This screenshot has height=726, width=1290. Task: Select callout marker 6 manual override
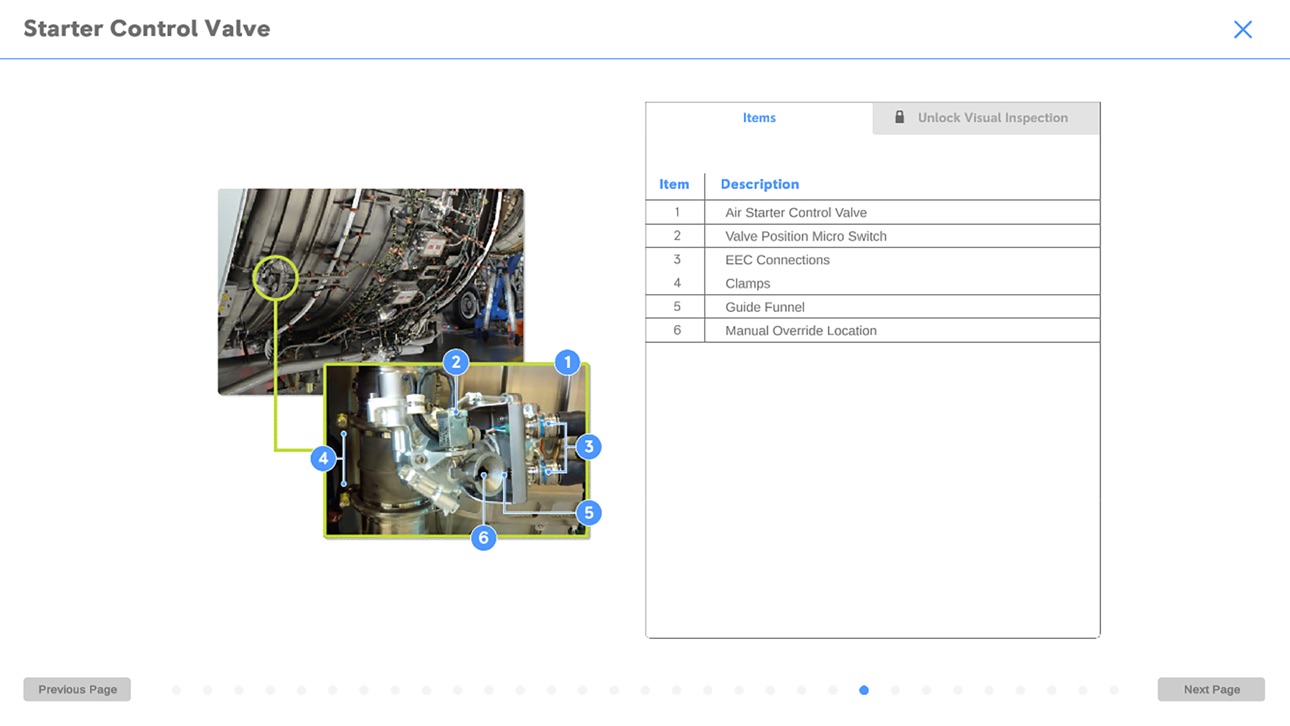[483, 538]
